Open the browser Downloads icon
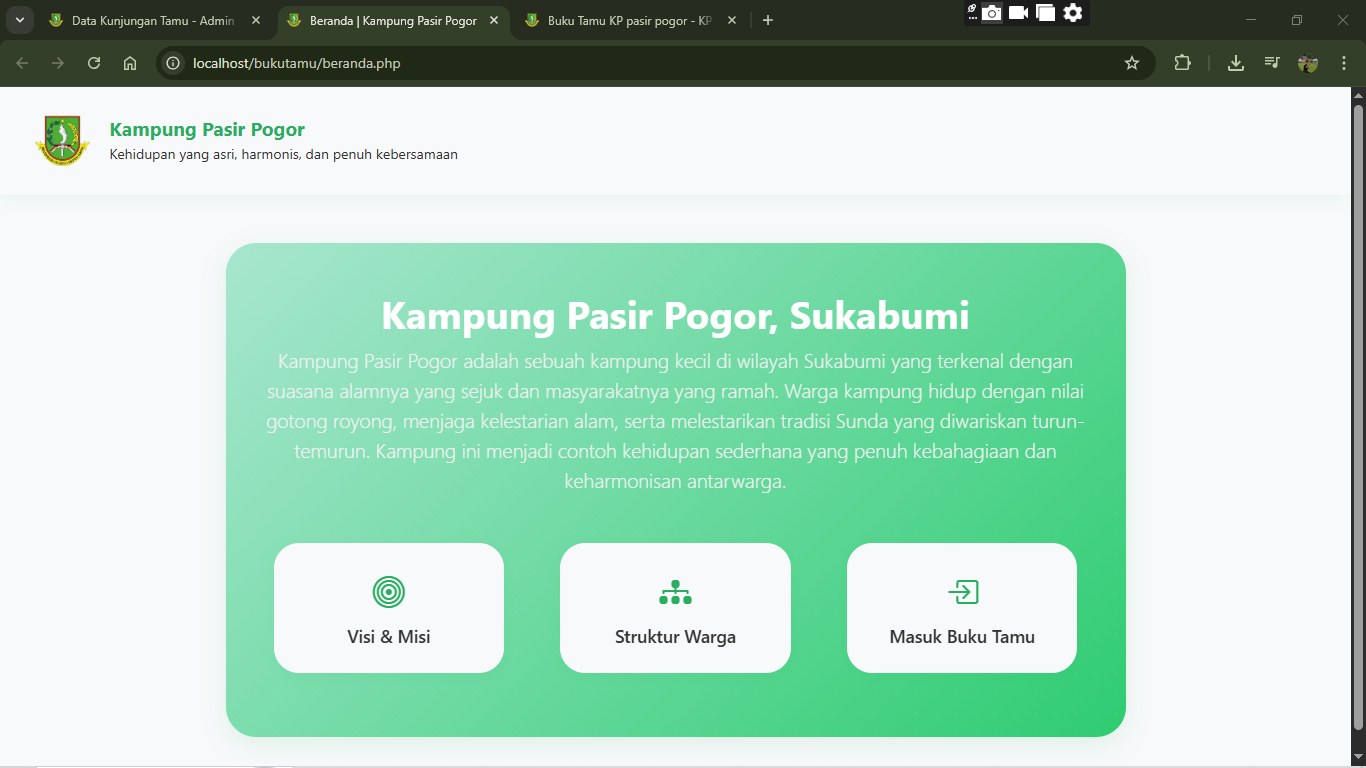Screen dimensions: 1366x768 (x=1236, y=63)
